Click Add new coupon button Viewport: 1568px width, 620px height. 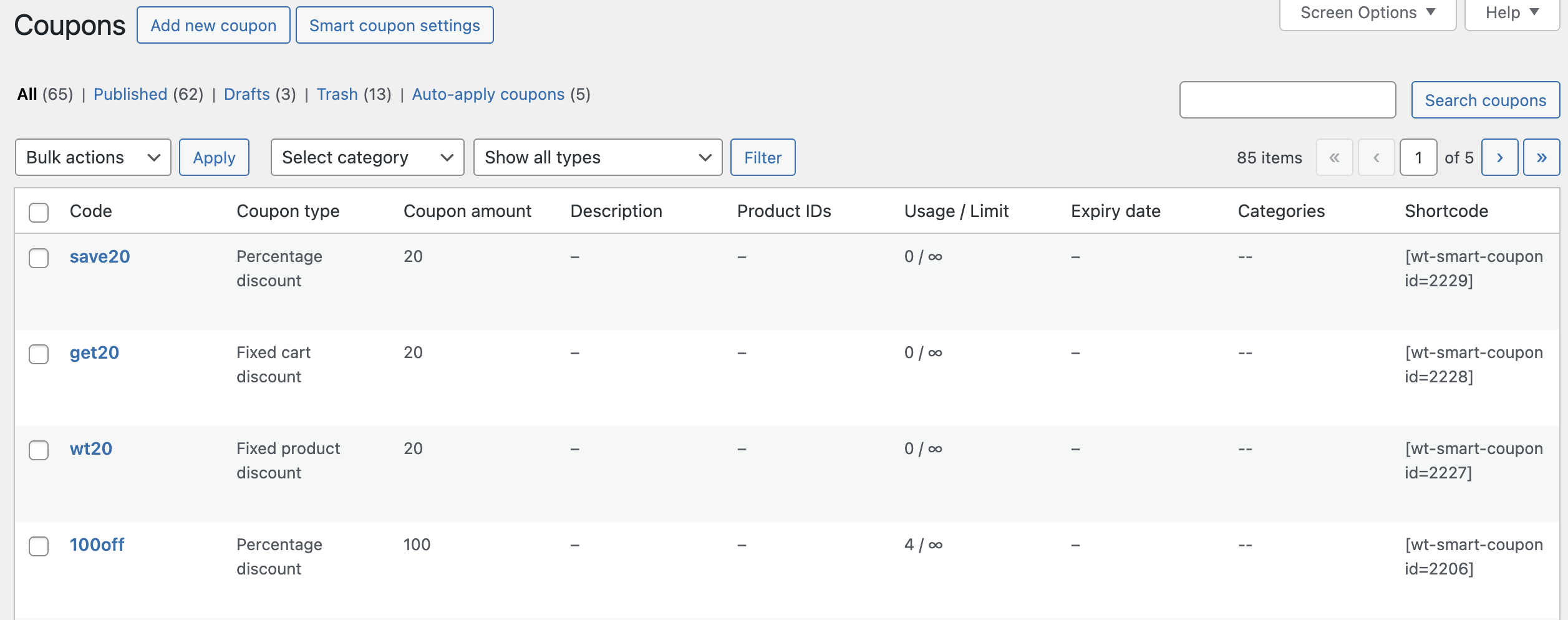coord(213,25)
